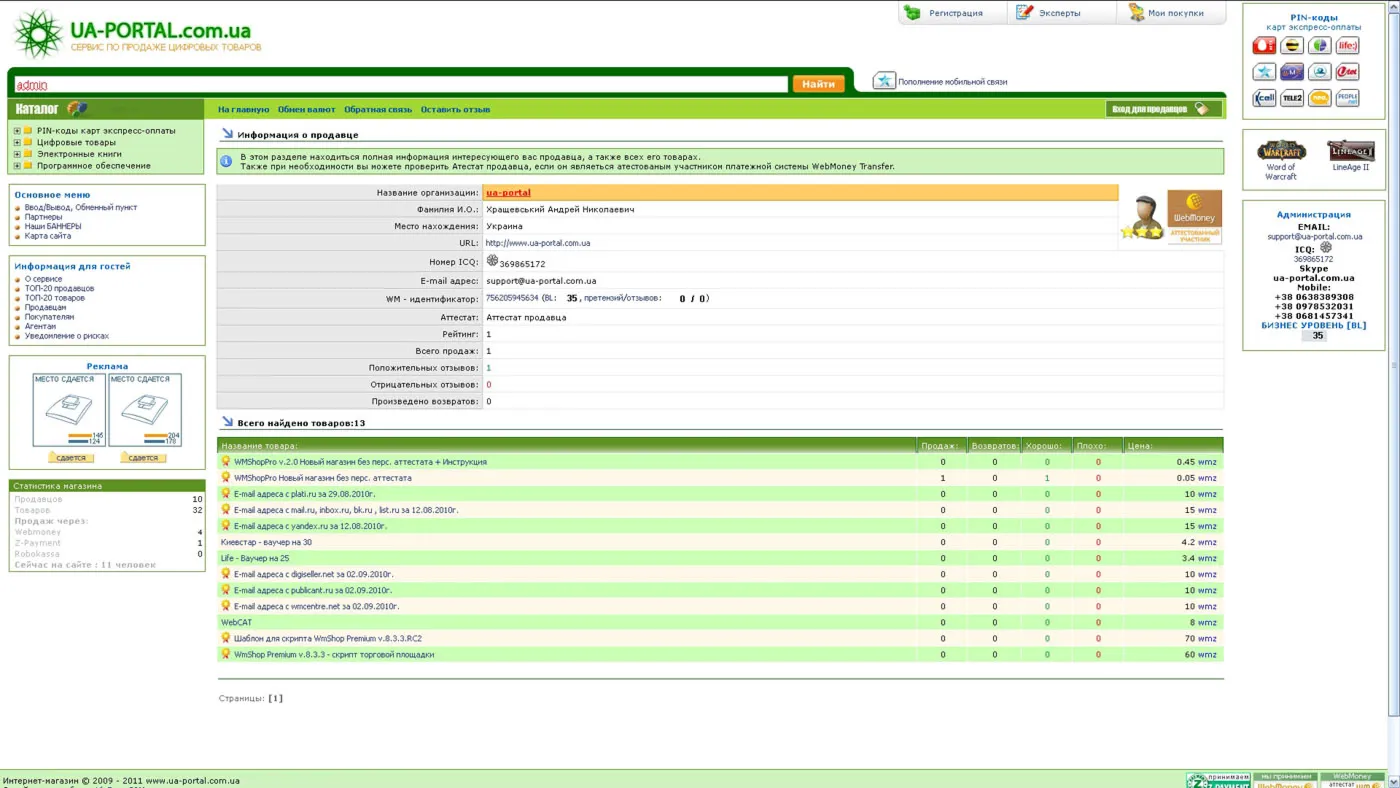Screen dimensions: 1400x788
Task: Click the first МЕСТО СДАЕТСЯ ad thumbnail
Action: click(69, 410)
